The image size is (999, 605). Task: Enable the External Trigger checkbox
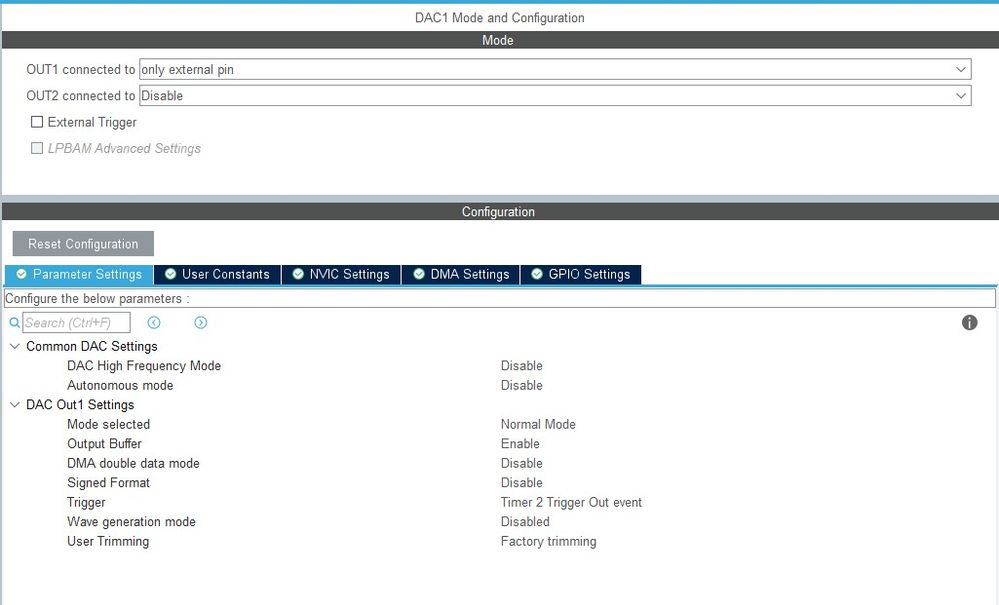click(37, 121)
